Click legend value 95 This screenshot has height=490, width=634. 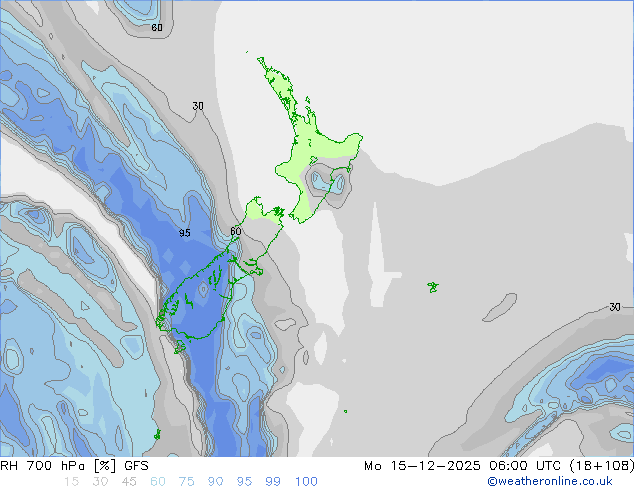[x=244, y=482]
